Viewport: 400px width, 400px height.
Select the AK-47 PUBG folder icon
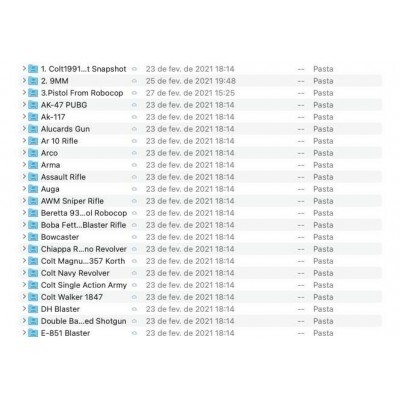click(x=33, y=105)
